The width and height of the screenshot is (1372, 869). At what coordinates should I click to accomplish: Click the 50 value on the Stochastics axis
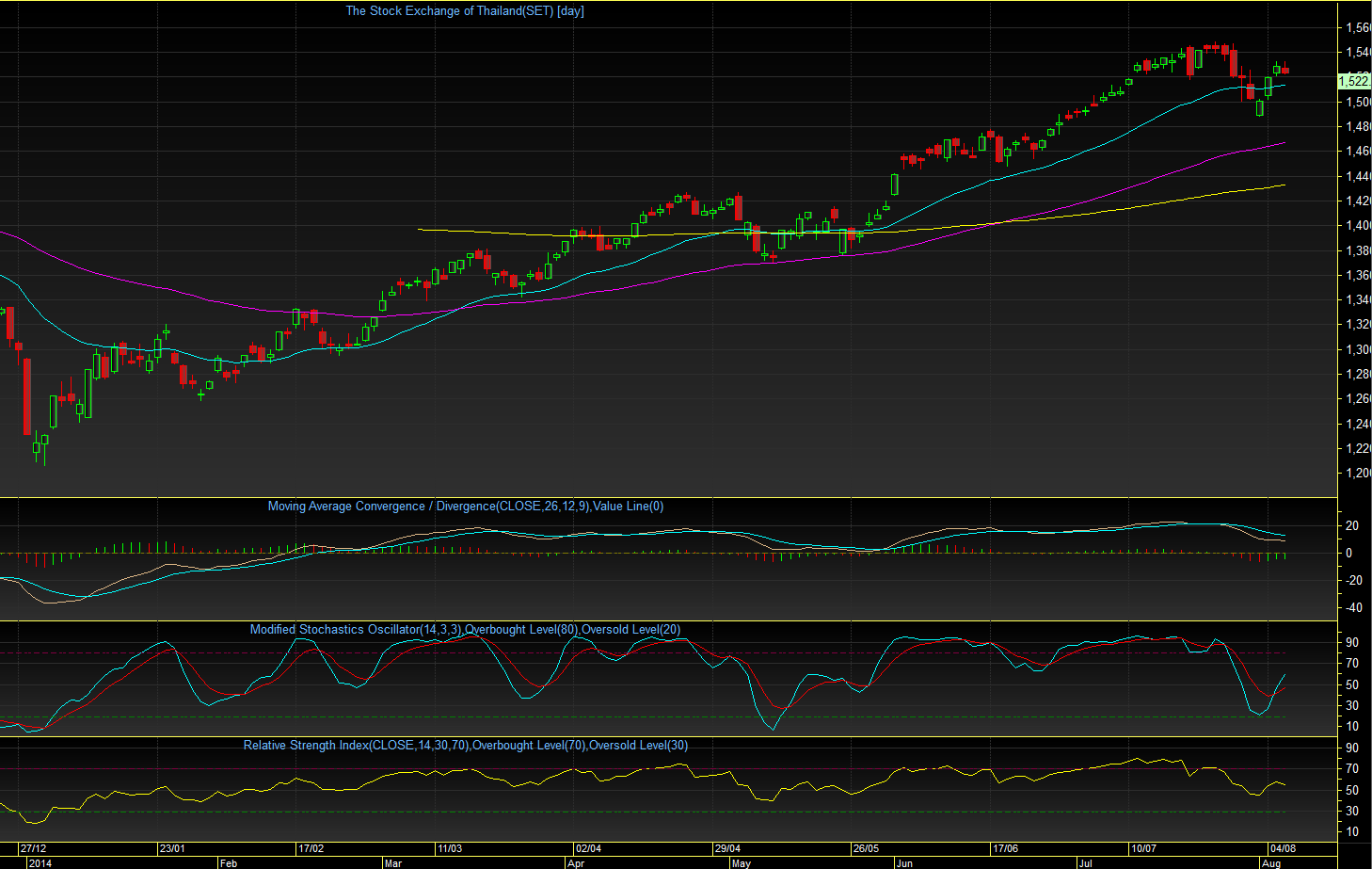[x=1352, y=684]
